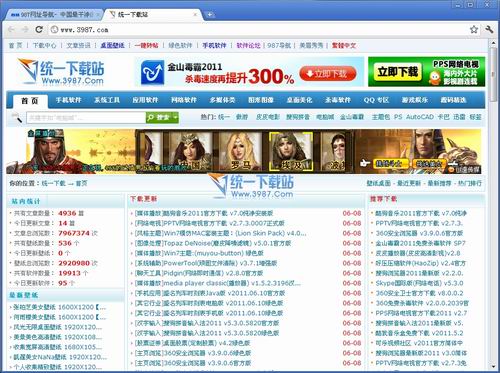Image resolution: width=500 pixels, height=373 pixels.
Task: Select the 埃及 character thumbnail in banner
Action: [x=291, y=151]
